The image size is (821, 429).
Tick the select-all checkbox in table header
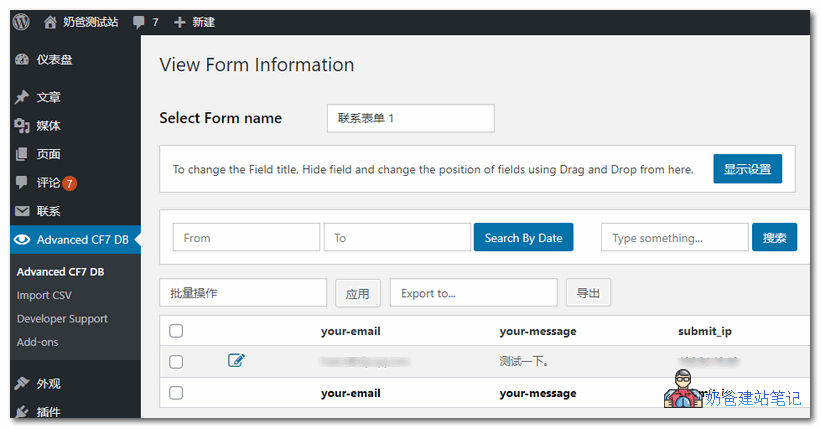point(176,331)
